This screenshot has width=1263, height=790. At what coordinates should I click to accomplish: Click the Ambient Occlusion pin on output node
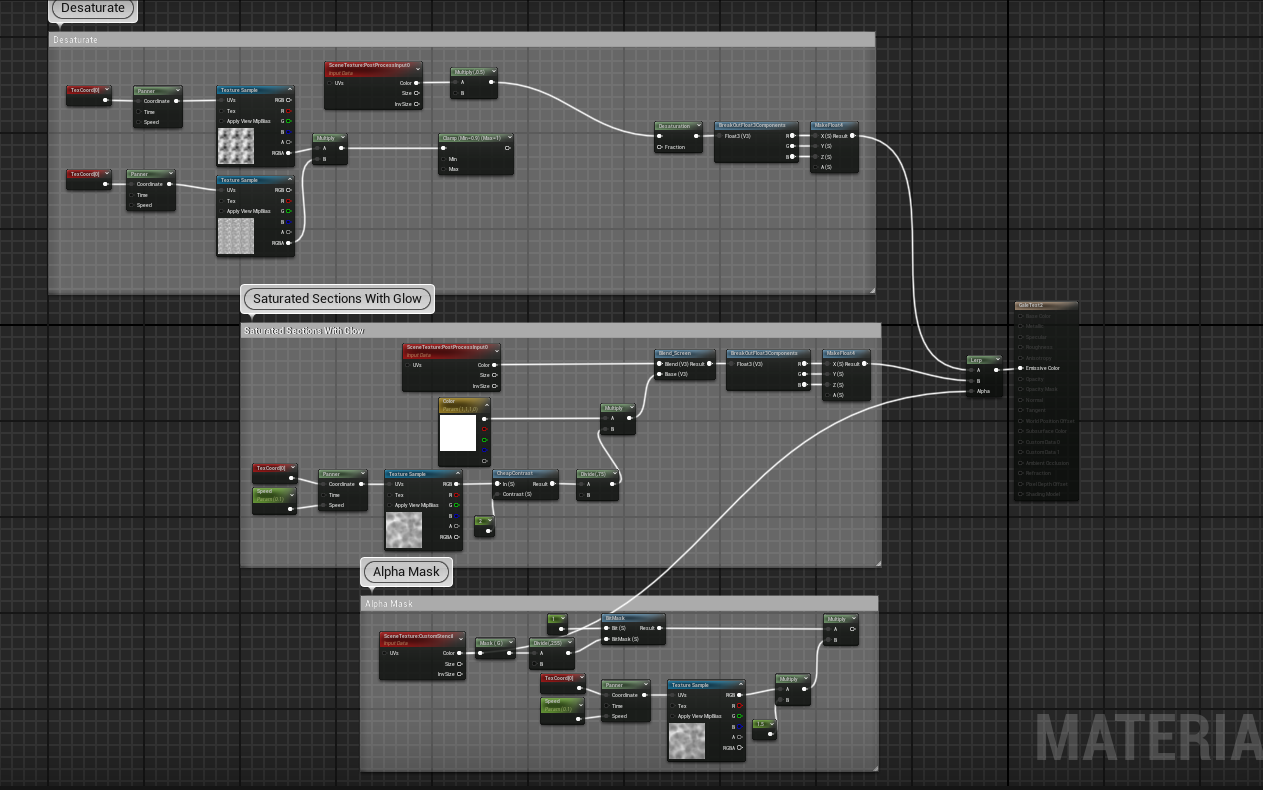pyautogui.click(x=1021, y=463)
